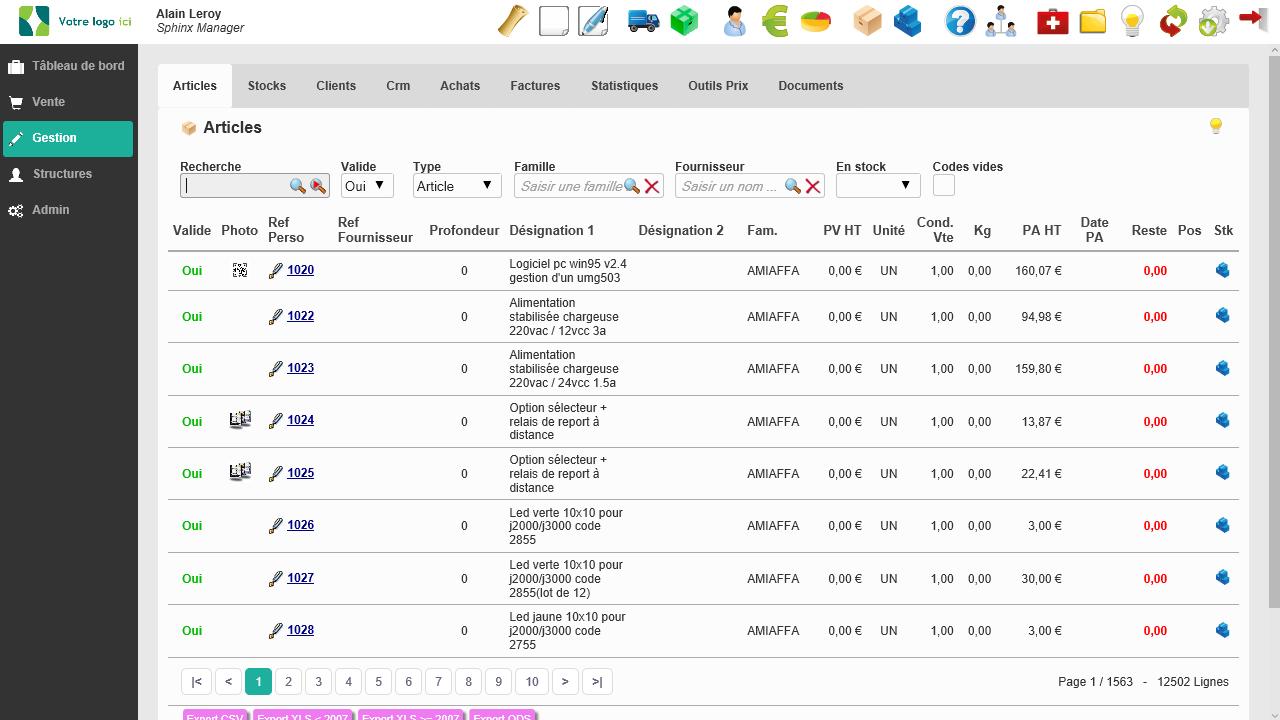Click the red first-aid kit icon
Screen dimensions: 1280x720
pyautogui.click(x=1052, y=21)
